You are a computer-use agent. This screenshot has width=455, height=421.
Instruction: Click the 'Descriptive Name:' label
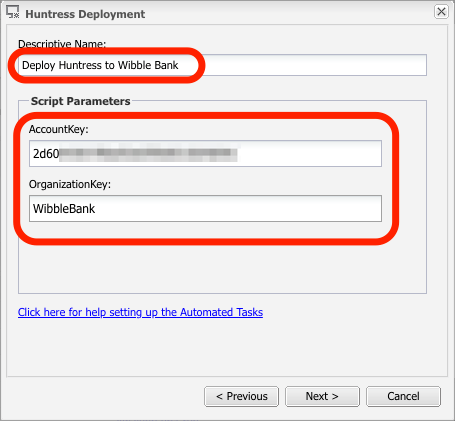click(62, 44)
